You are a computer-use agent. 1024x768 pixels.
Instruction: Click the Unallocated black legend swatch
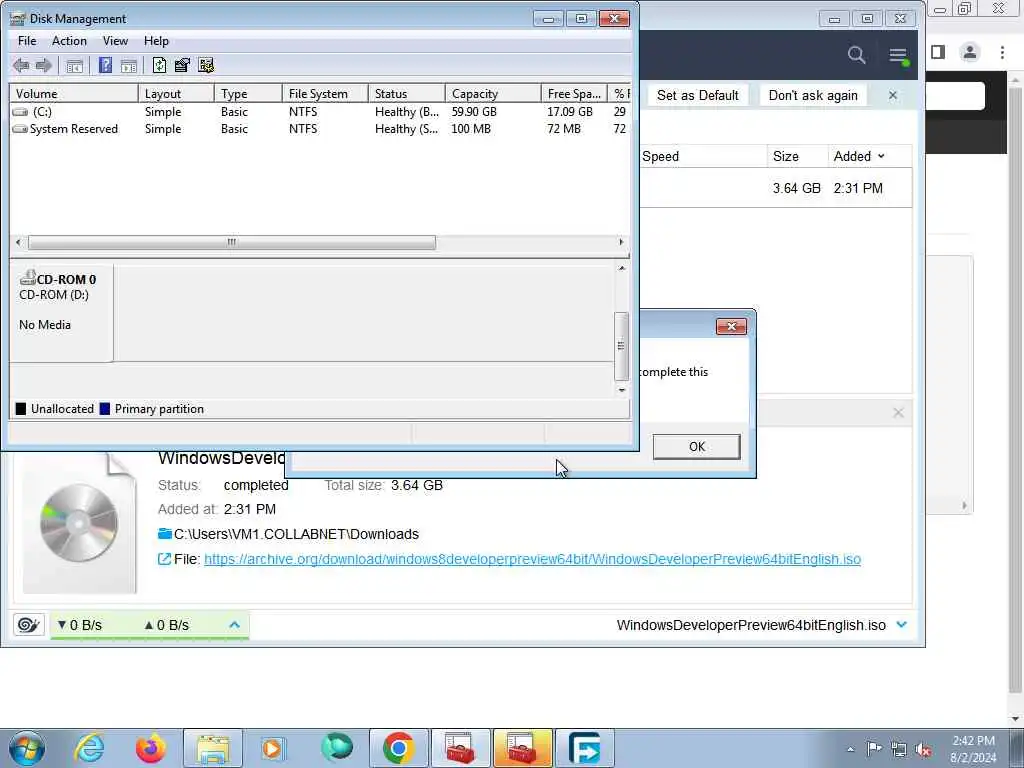click(21, 409)
